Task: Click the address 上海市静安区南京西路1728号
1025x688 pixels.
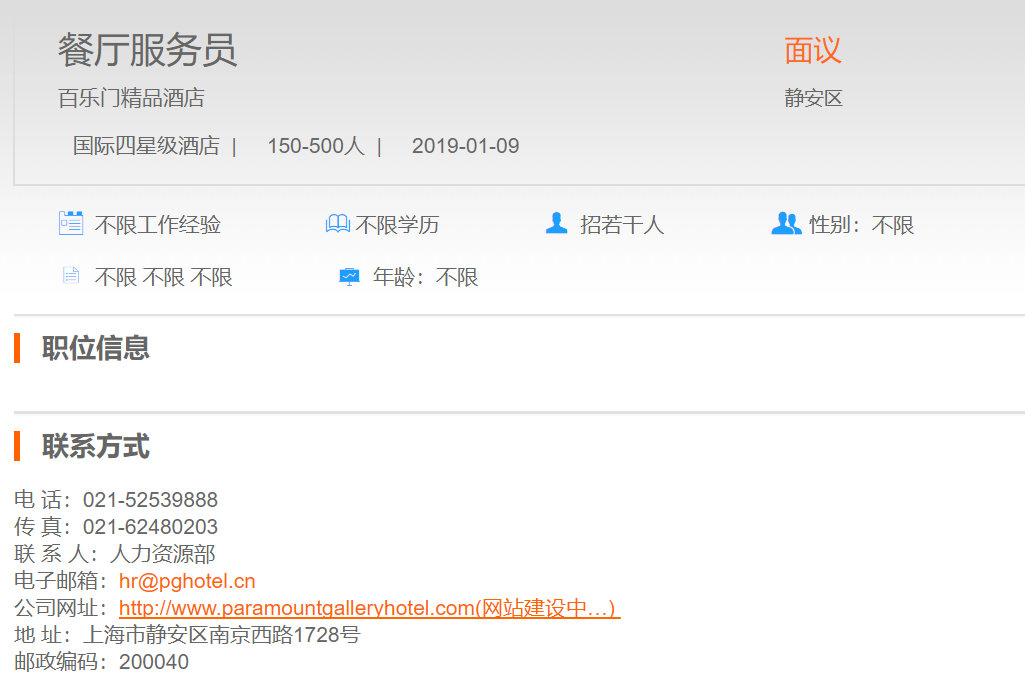Action: point(221,635)
